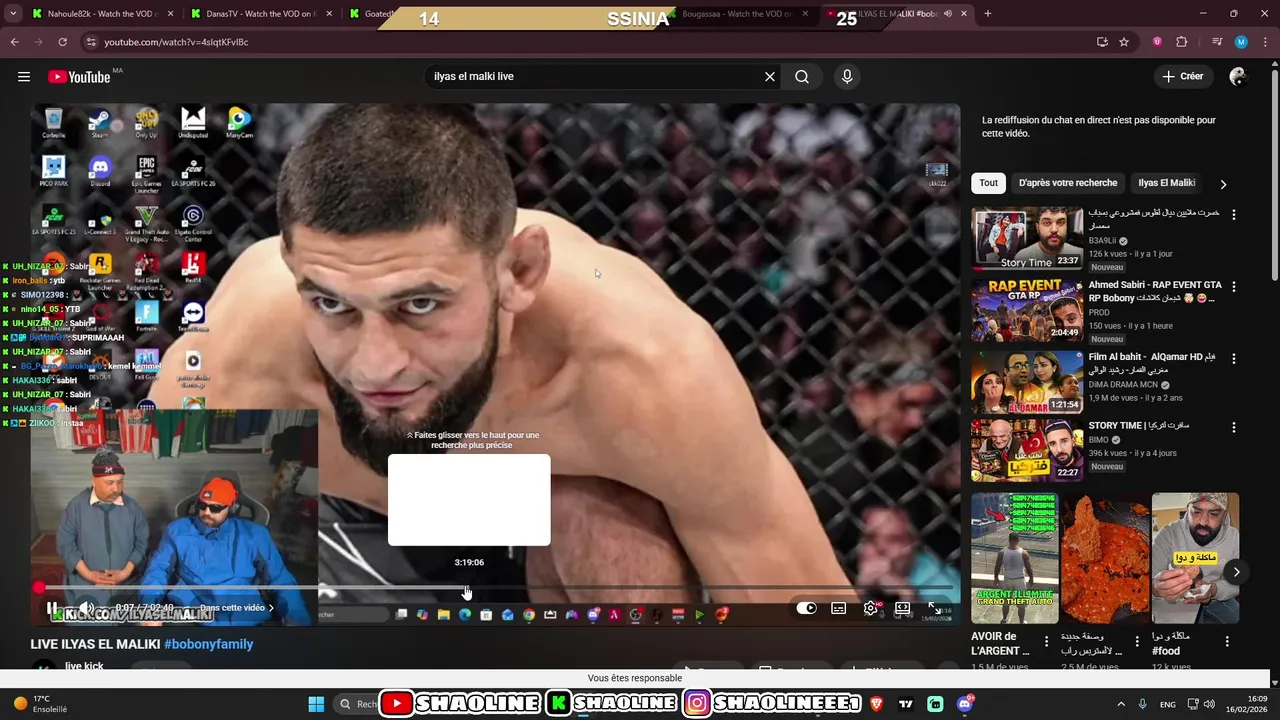This screenshot has height=720, width=1280.
Task: Open the Story Time 23:37 video thumbnail
Action: coord(1028,238)
